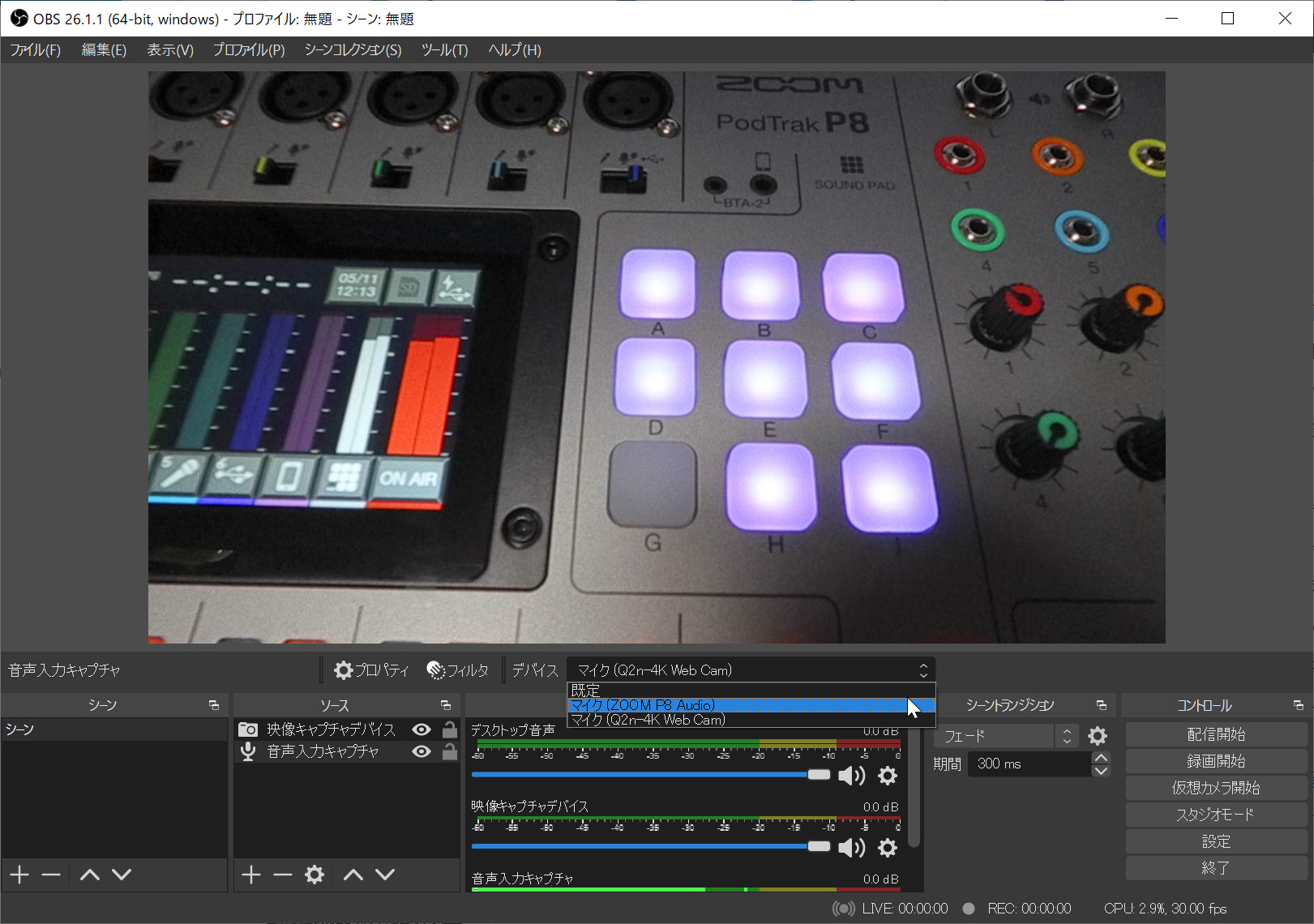
Task: Select シーン item in scene list
Action: click(x=114, y=729)
